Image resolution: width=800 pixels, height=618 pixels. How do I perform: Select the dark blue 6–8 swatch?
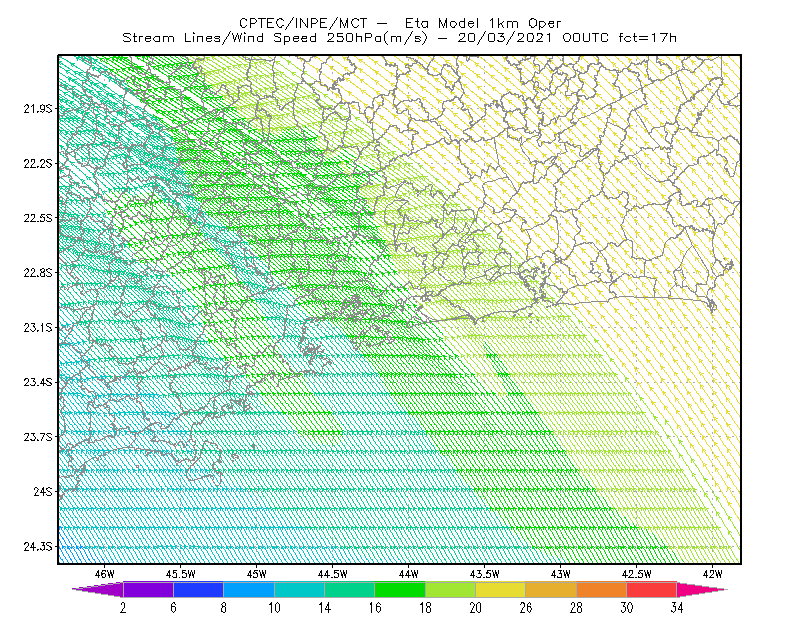coord(198,589)
